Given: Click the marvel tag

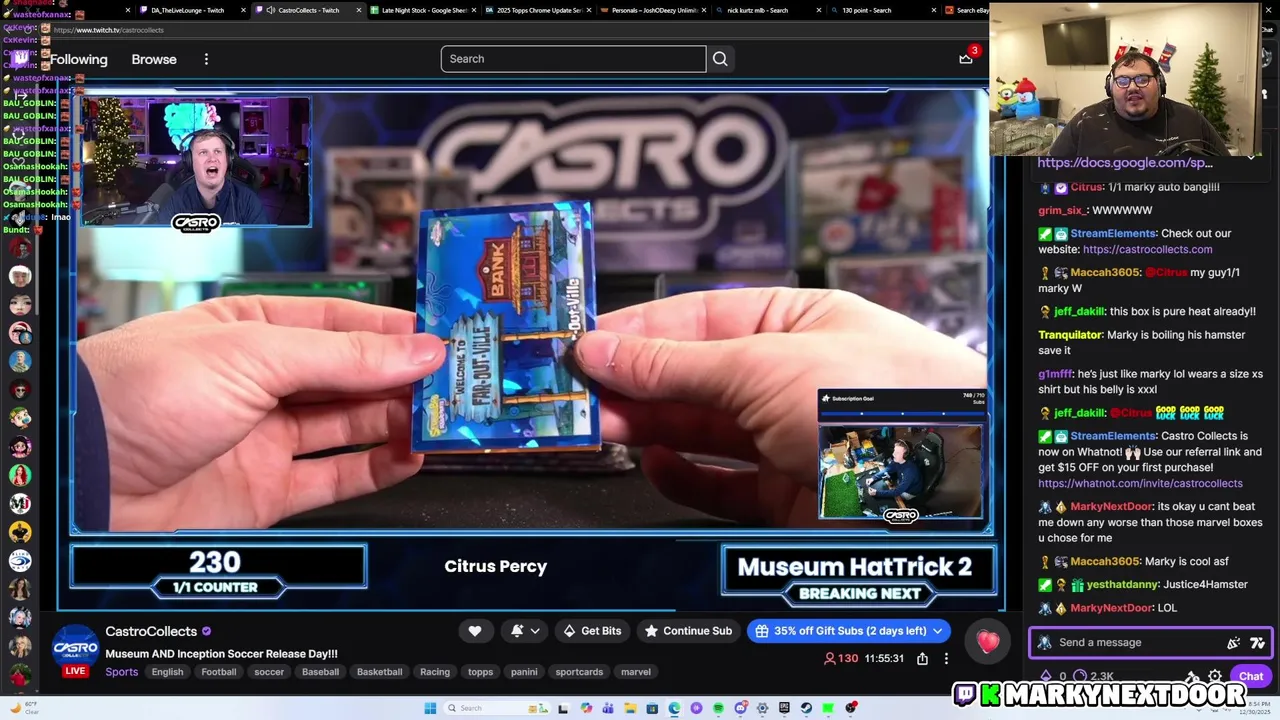Looking at the screenshot, I should [636, 672].
